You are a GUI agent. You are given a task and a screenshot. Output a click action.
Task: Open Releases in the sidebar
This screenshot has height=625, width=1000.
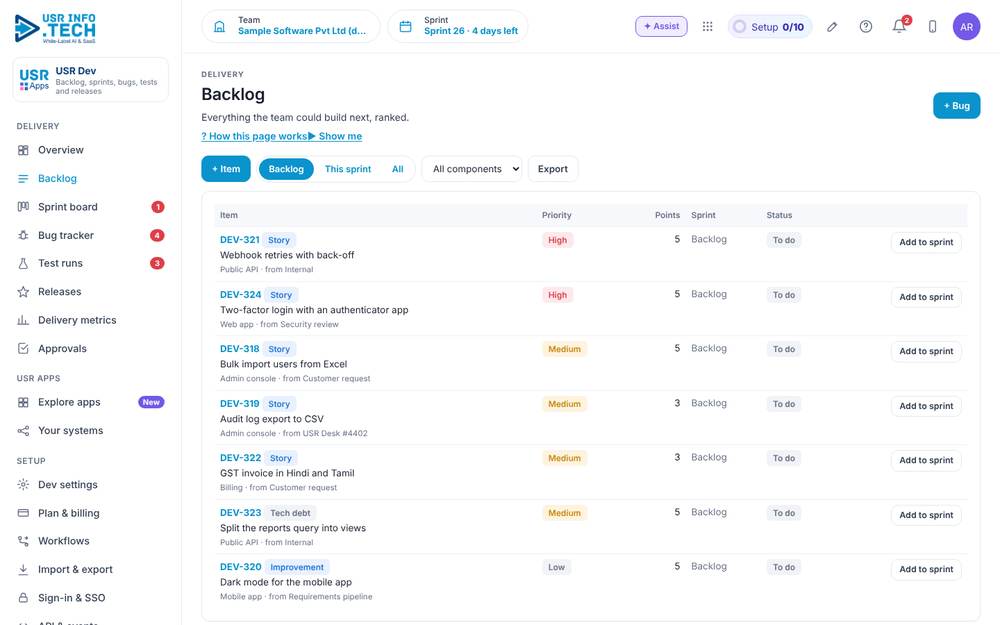point(91,291)
